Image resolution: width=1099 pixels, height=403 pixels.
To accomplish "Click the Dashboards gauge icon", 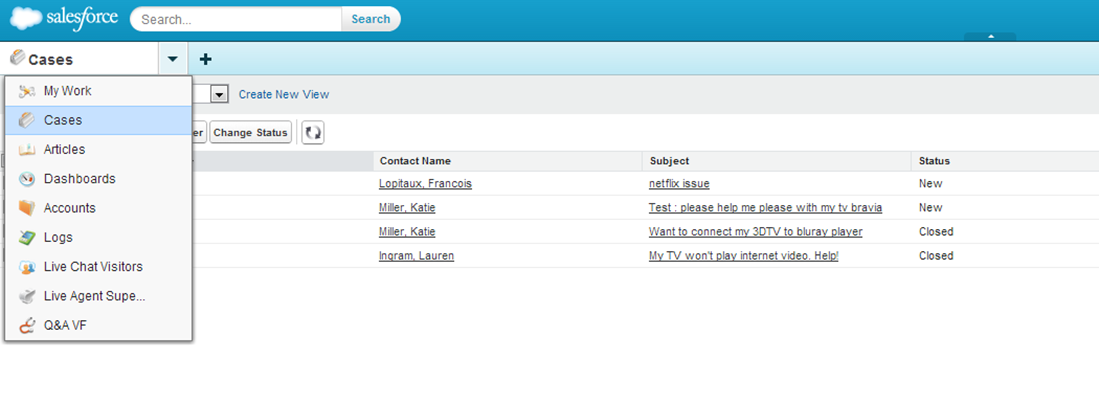I will tap(27, 179).
